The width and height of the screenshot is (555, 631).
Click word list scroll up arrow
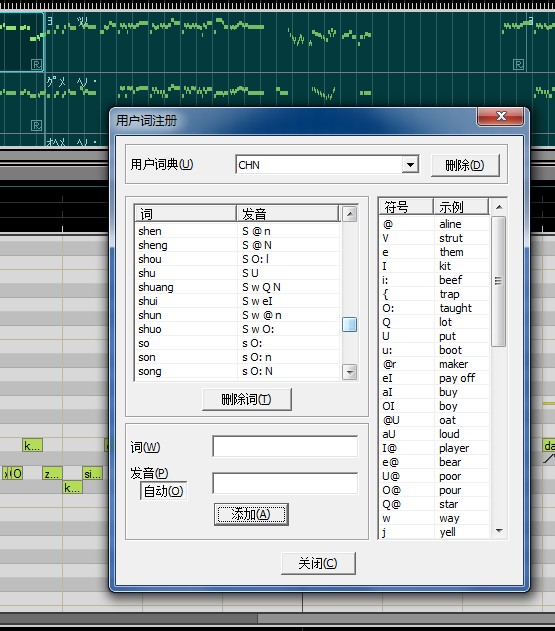(349, 214)
